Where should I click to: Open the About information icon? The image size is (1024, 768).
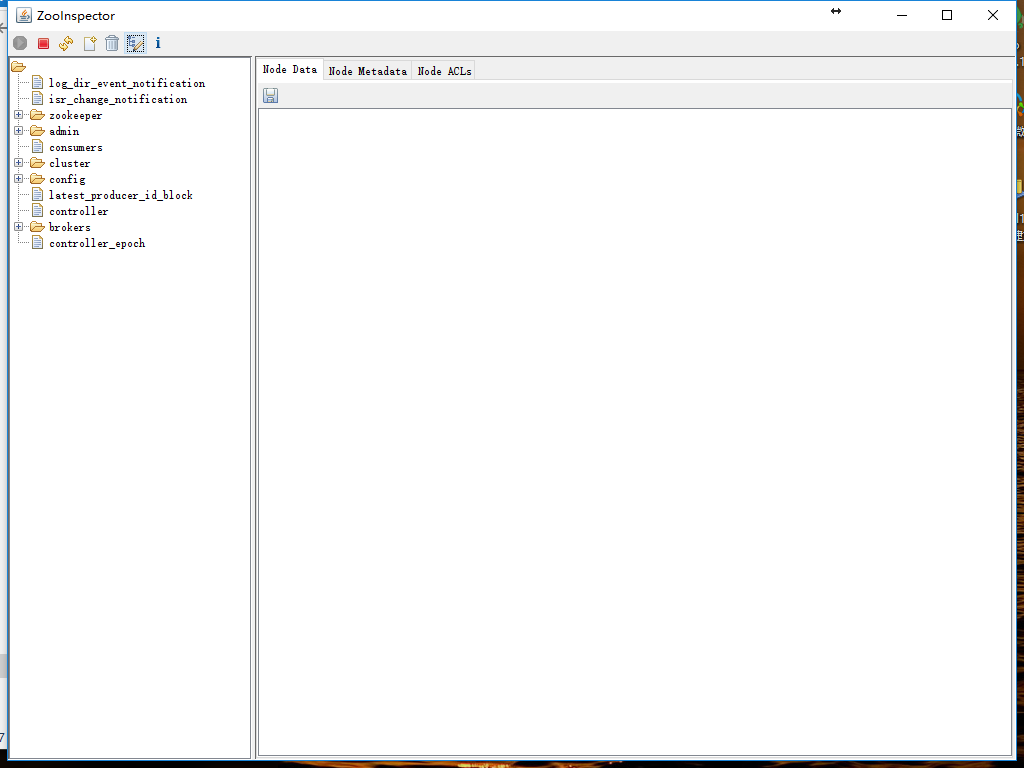(x=158, y=43)
